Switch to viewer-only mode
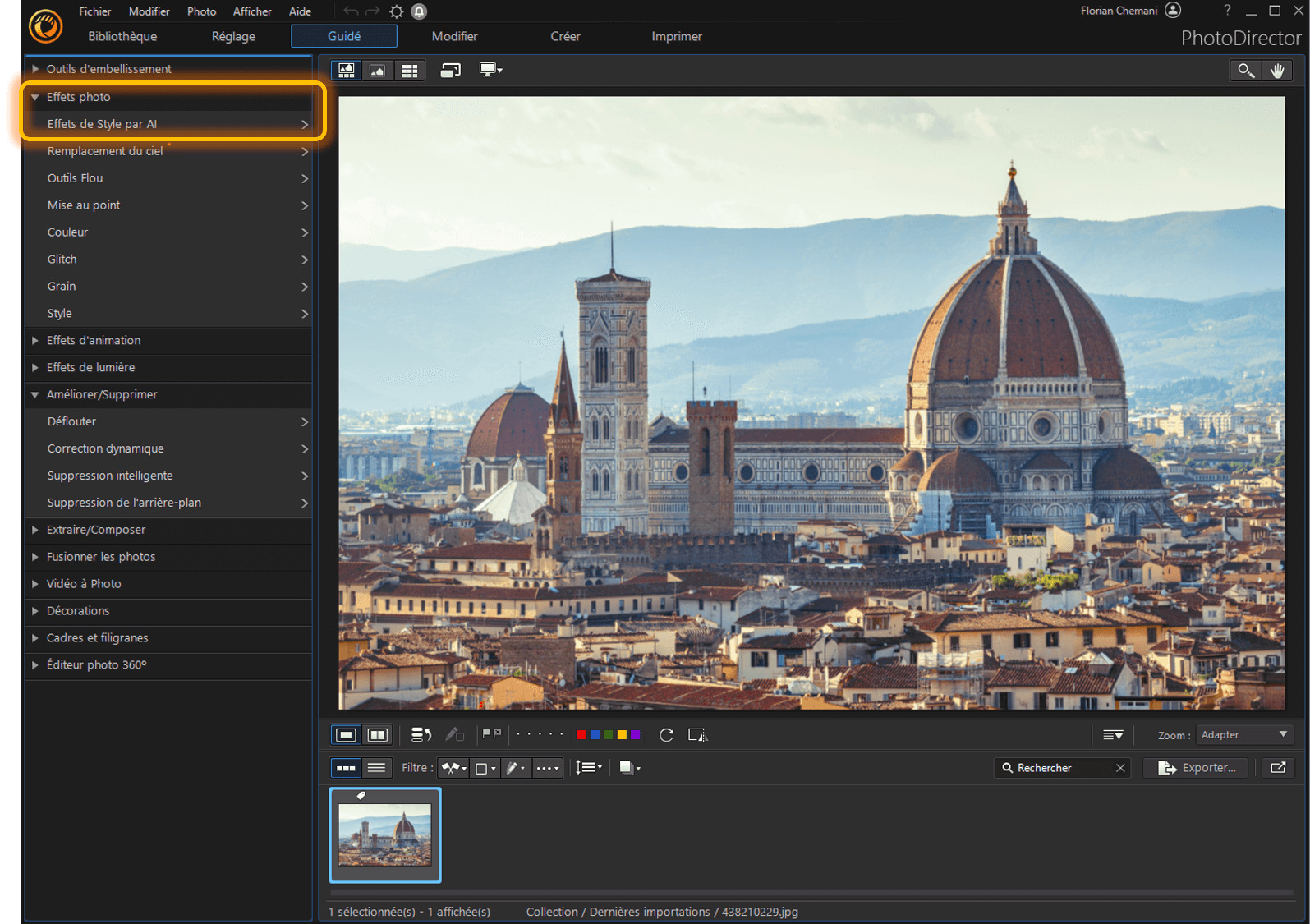This screenshot has width=1310, height=924. [x=378, y=71]
